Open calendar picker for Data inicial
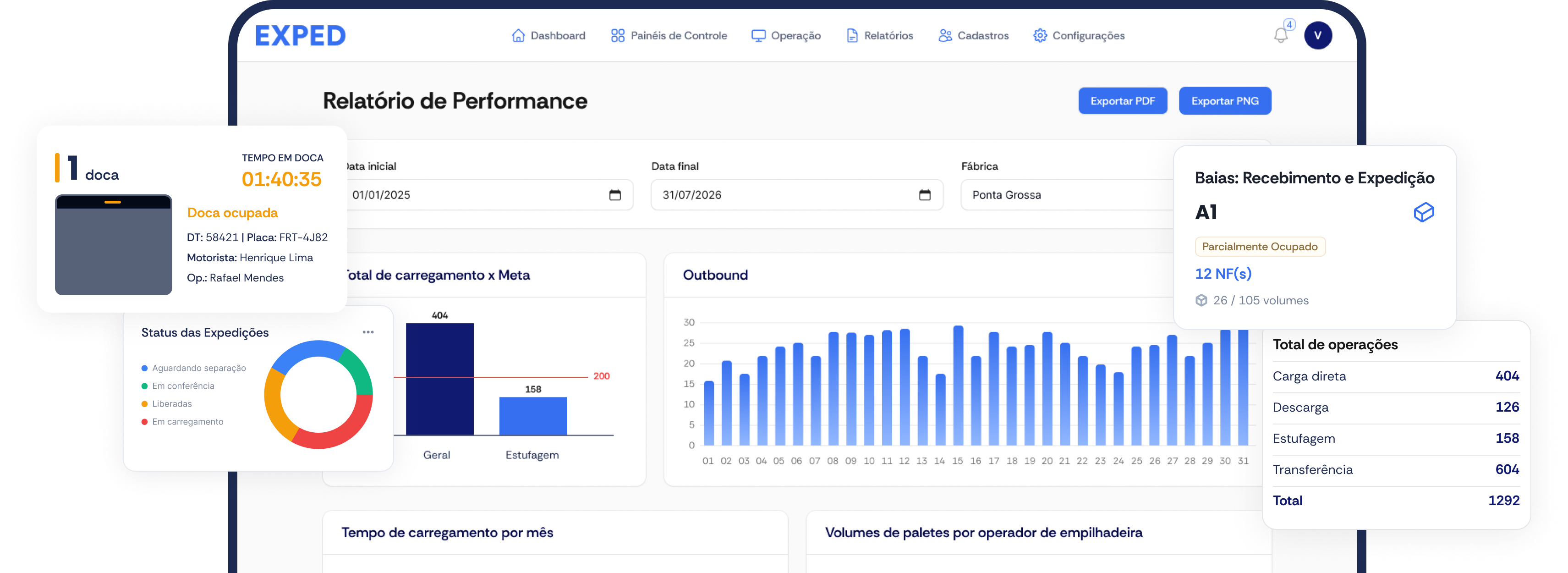This screenshot has width=1568, height=573. 615,195
